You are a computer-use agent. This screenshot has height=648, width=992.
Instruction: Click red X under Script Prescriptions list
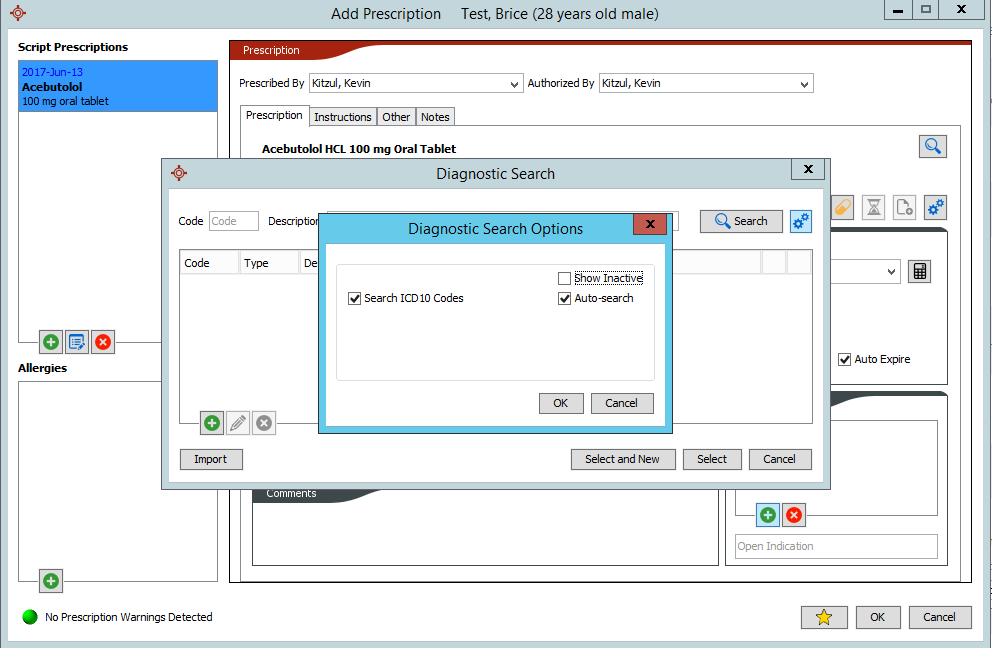[x=103, y=342]
